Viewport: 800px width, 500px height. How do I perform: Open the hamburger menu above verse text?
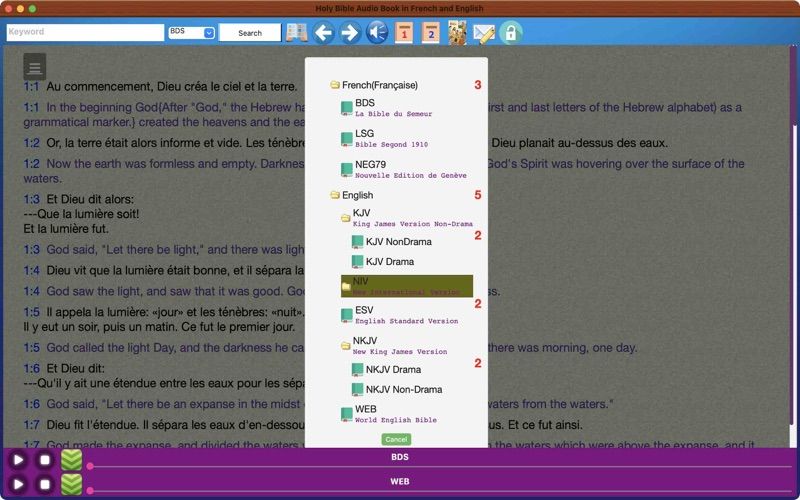point(35,67)
